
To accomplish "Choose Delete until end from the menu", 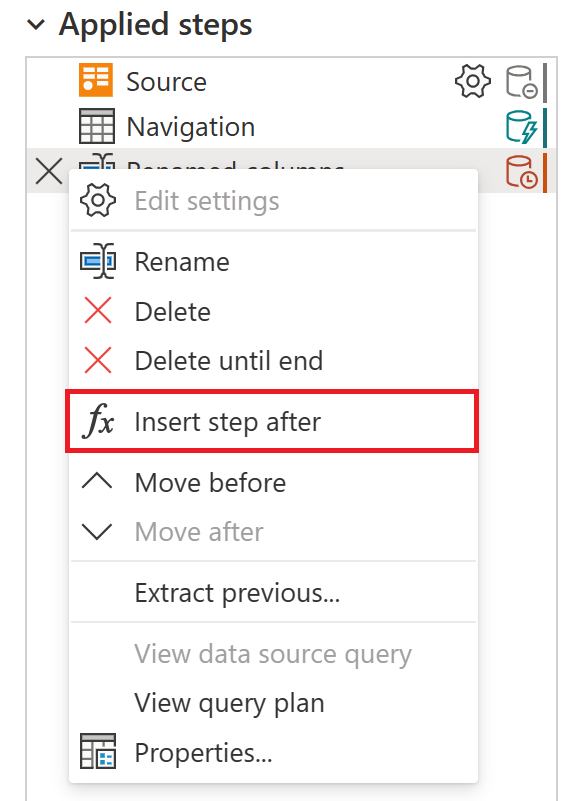I will click(x=231, y=361).
